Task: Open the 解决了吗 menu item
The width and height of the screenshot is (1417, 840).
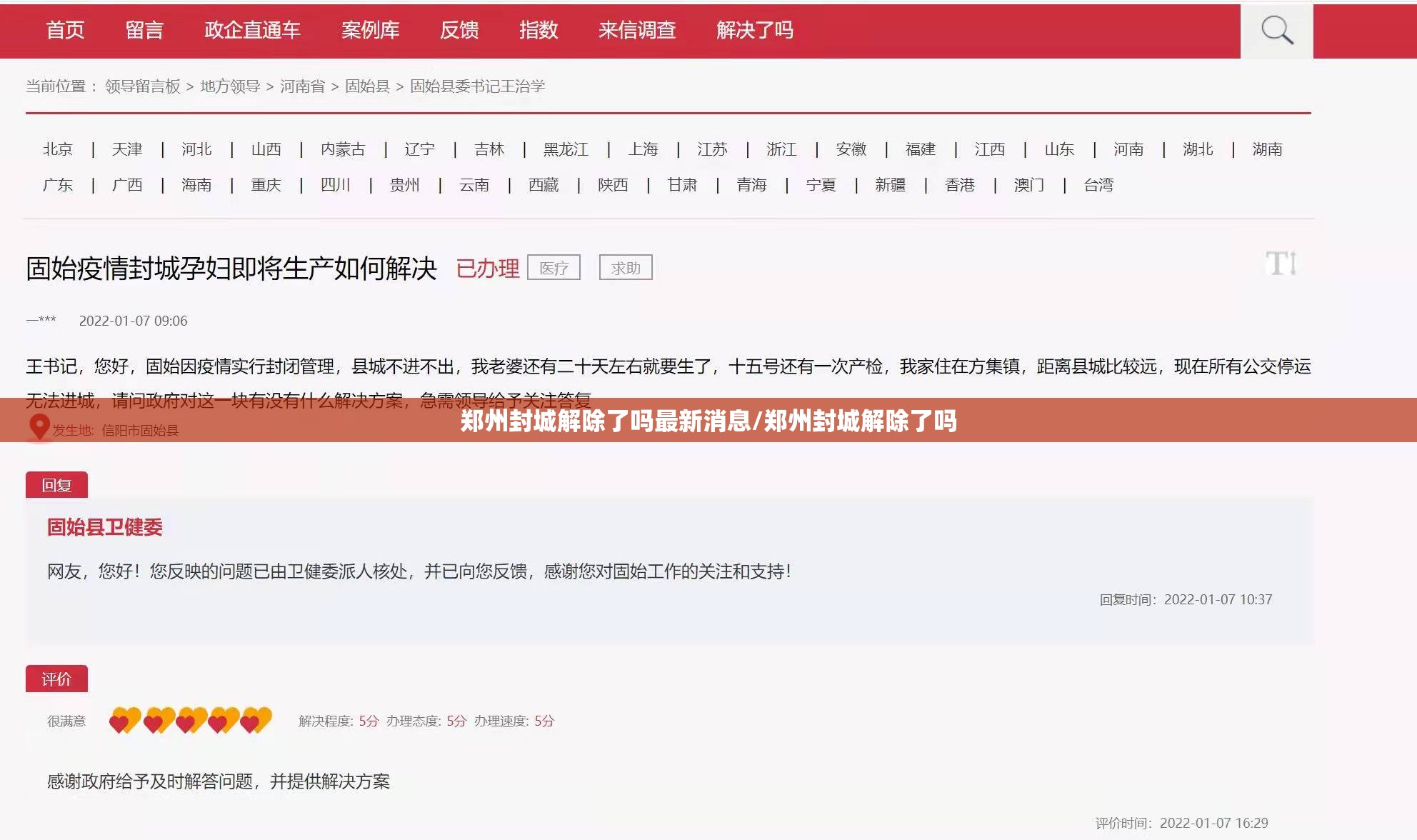Action: pos(755,30)
